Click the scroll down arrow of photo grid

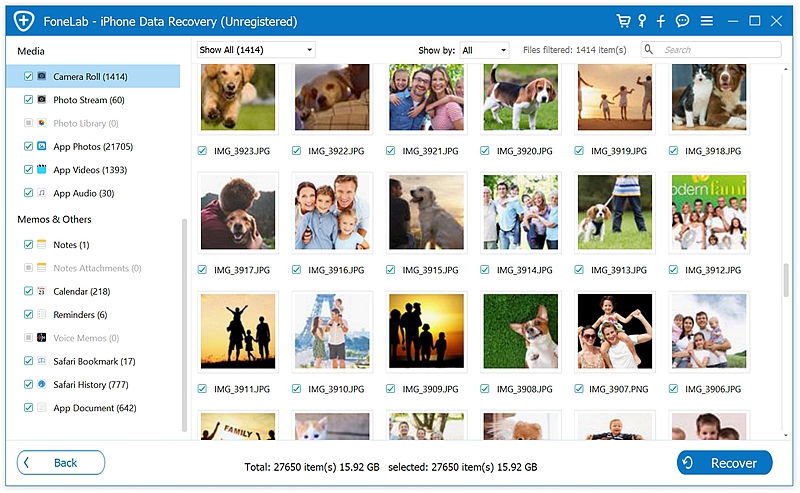coord(786,434)
